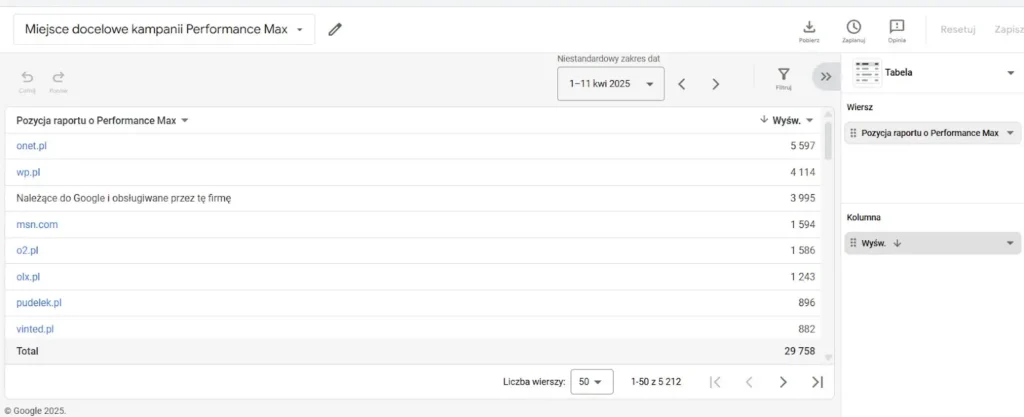Open the vinted.pl placement link
The image size is (1024, 417).
pos(35,328)
